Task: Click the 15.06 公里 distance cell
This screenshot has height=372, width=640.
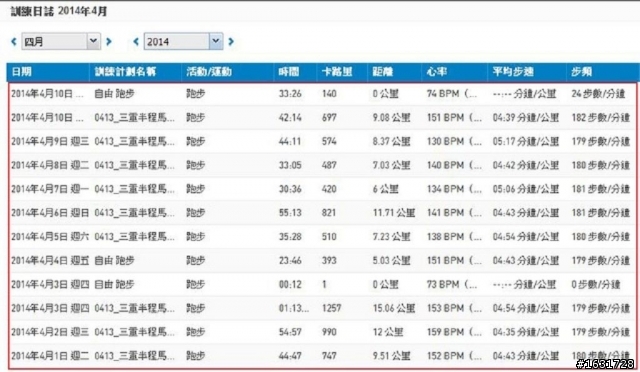Action: coord(394,308)
